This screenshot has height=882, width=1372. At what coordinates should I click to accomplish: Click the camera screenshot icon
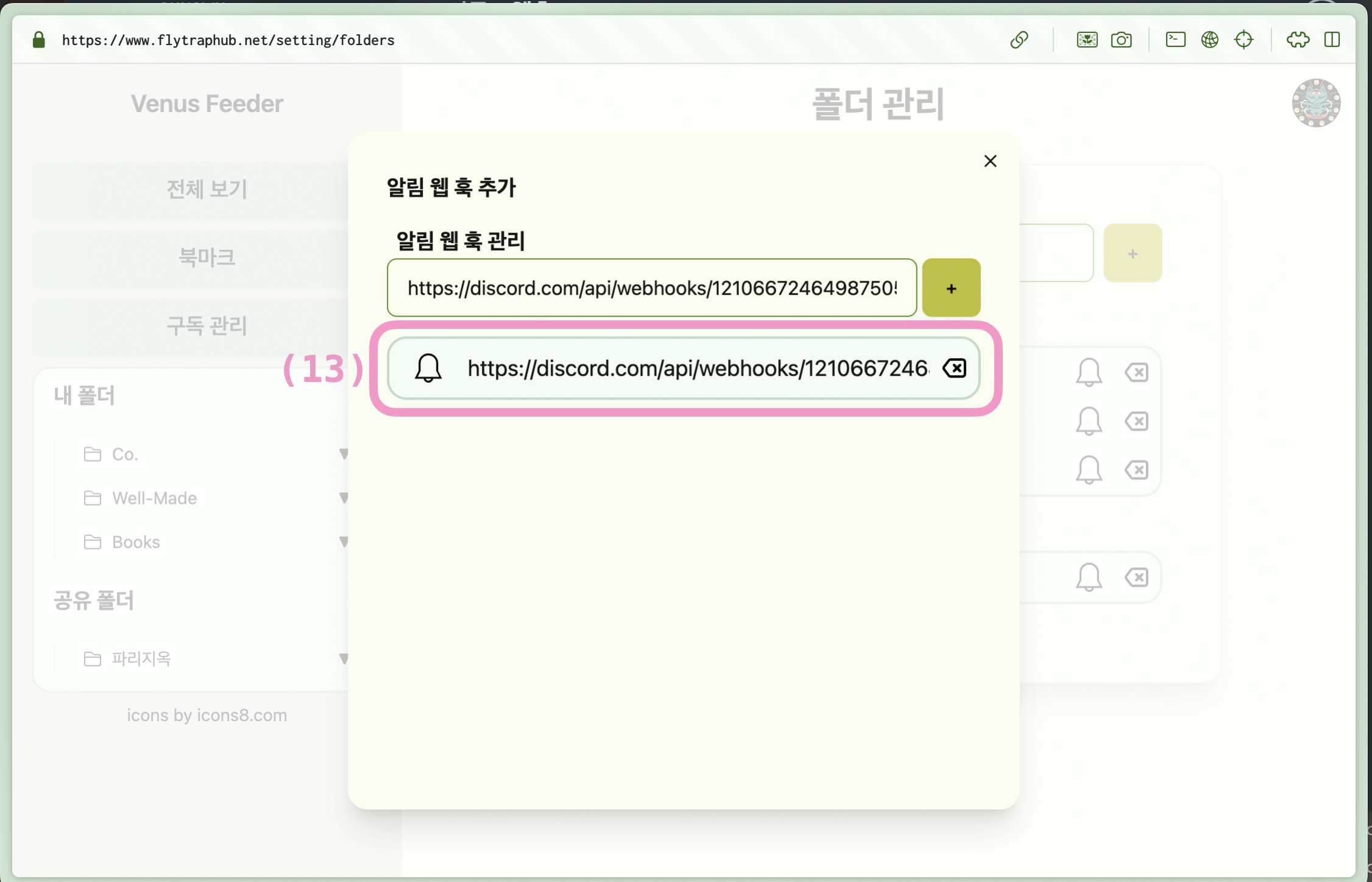pyautogui.click(x=1121, y=40)
